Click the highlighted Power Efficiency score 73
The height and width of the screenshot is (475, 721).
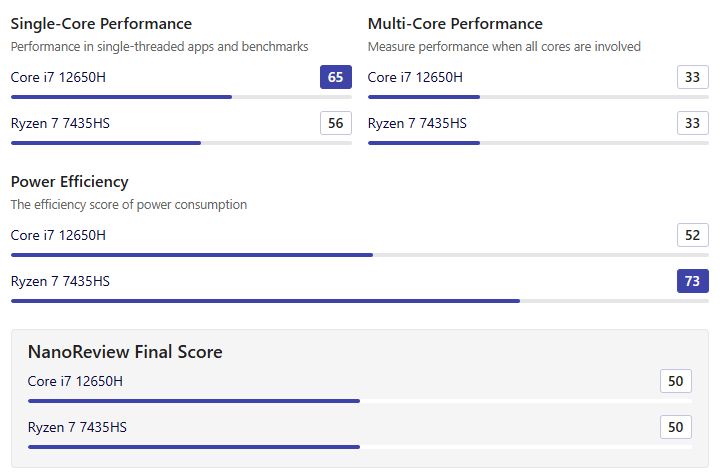click(692, 281)
